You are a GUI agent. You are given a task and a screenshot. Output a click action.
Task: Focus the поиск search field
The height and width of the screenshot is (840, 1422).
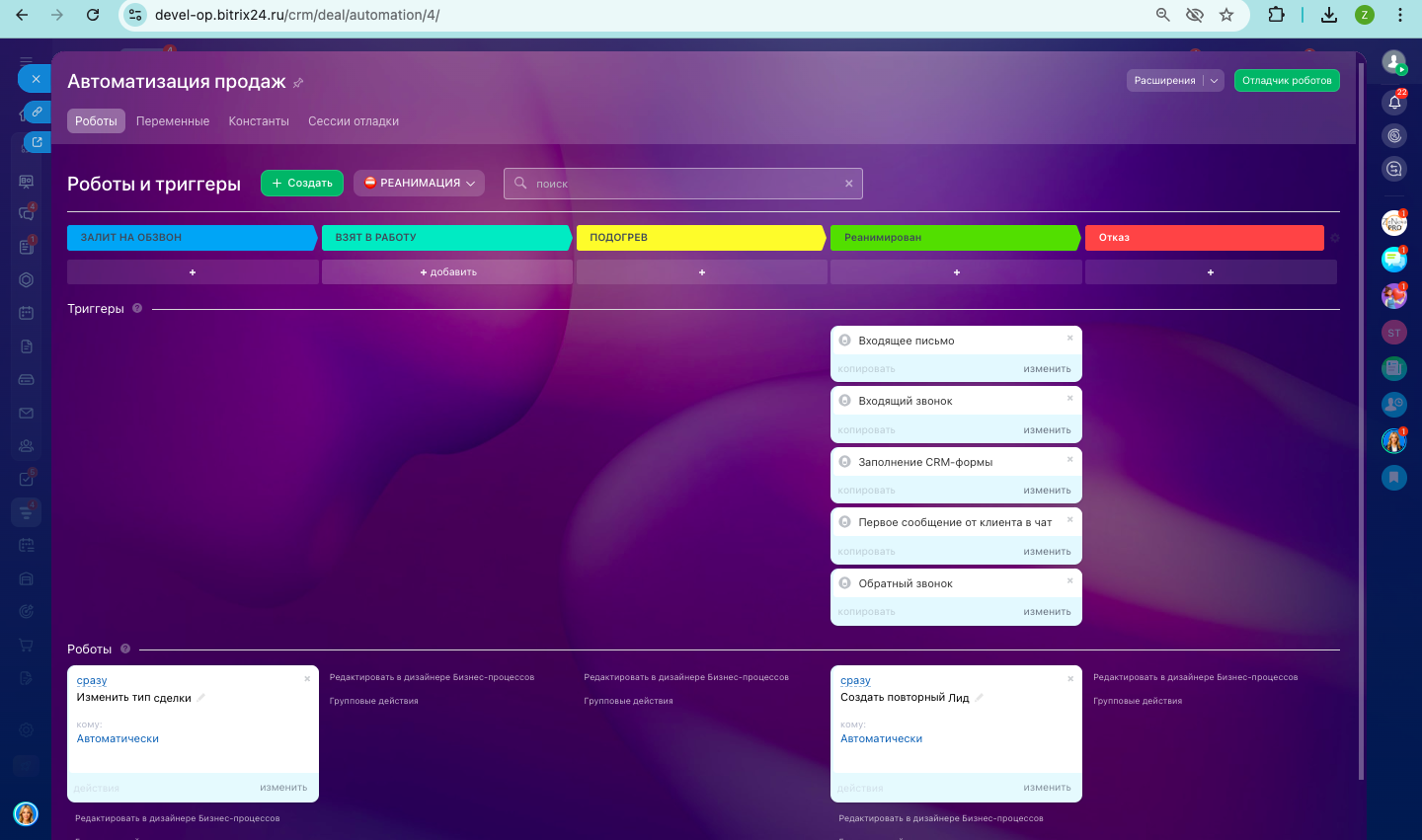[x=683, y=184]
